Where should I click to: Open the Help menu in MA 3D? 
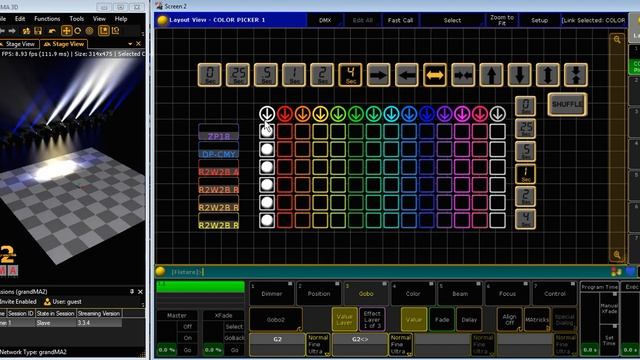pyautogui.click(x=121, y=19)
